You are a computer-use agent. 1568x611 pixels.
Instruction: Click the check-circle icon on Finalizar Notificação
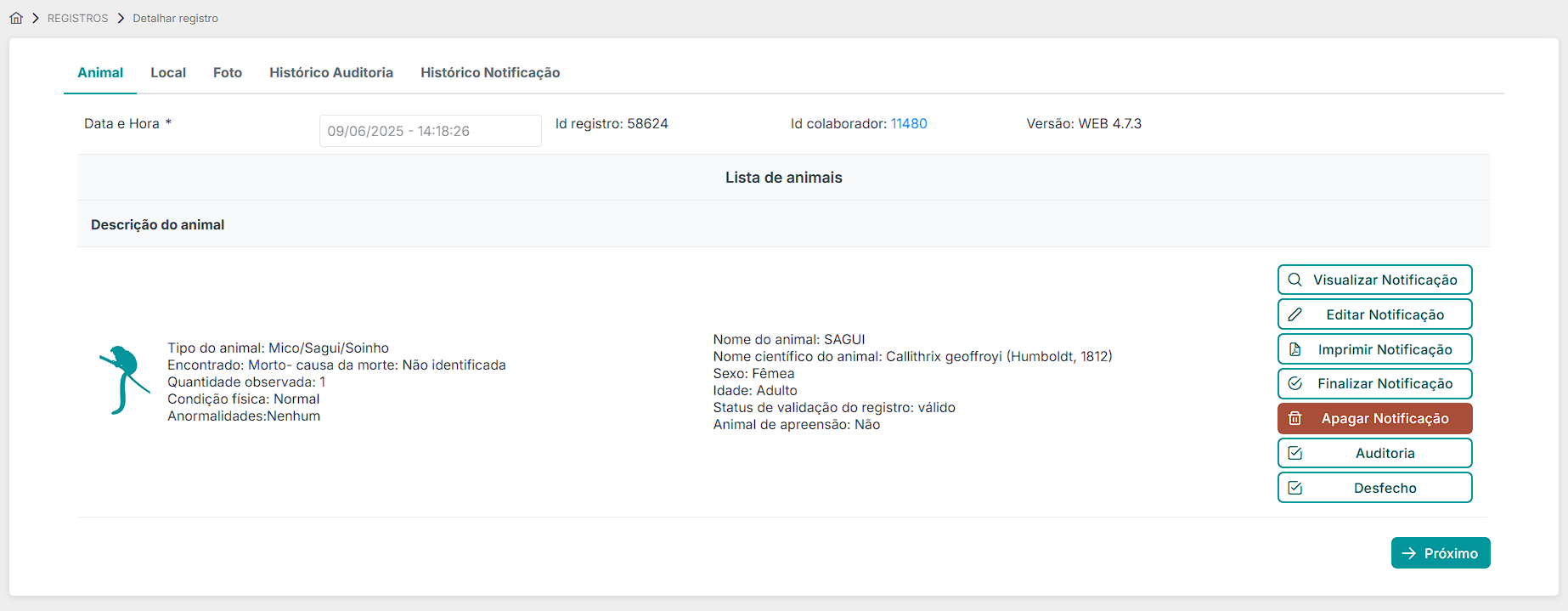coord(1294,384)
